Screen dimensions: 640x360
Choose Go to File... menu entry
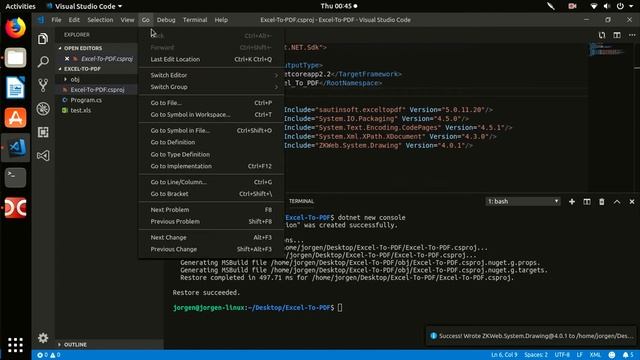211,103
